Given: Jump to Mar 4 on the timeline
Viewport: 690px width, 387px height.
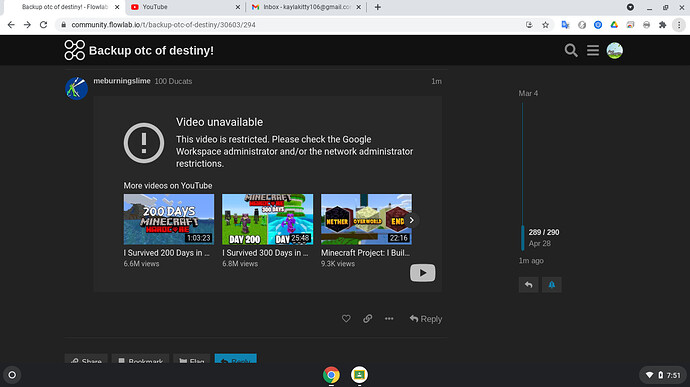Looking at the screenshot, I should 528,93.
